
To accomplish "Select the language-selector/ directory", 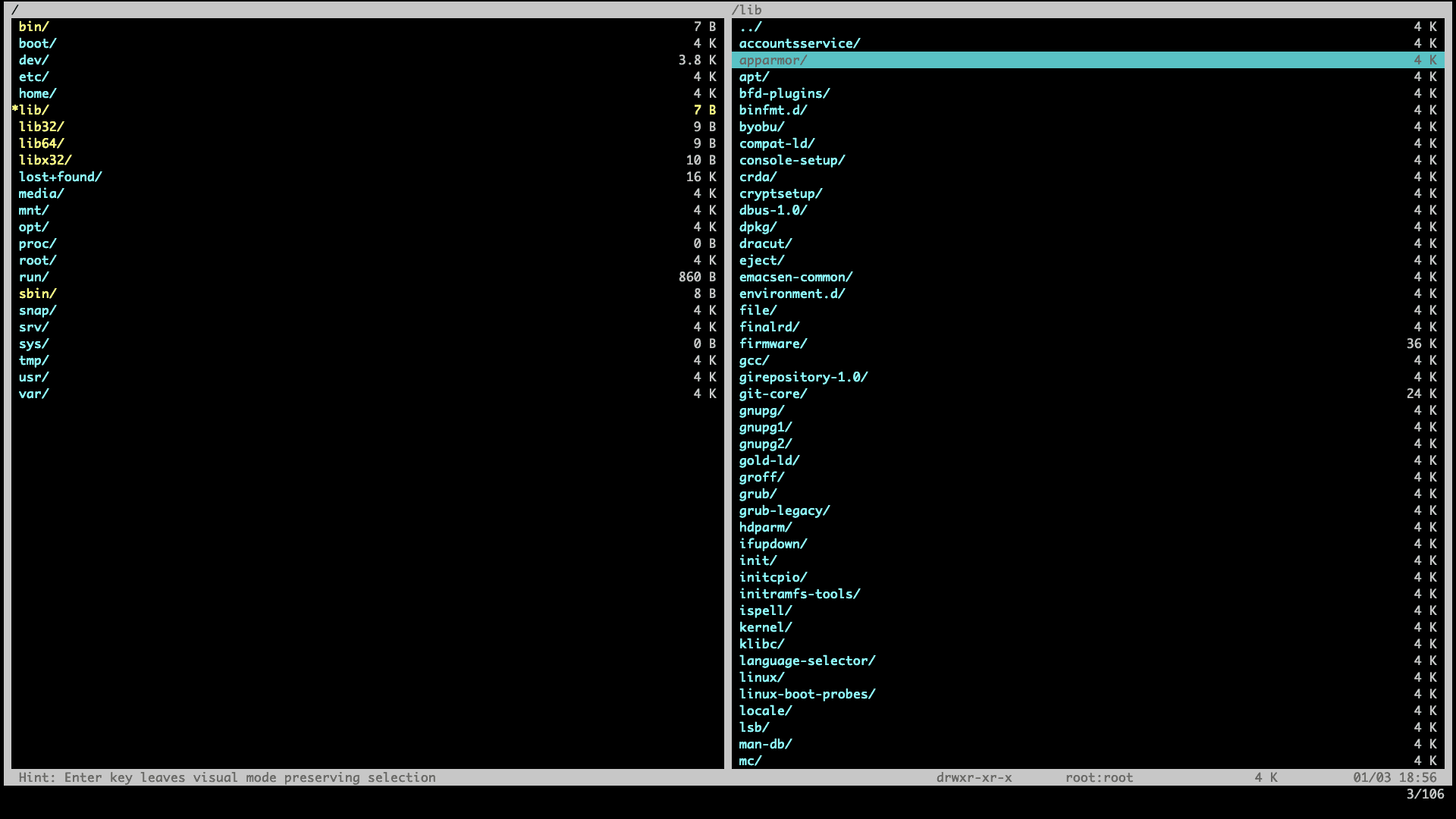I will [807, 661].
